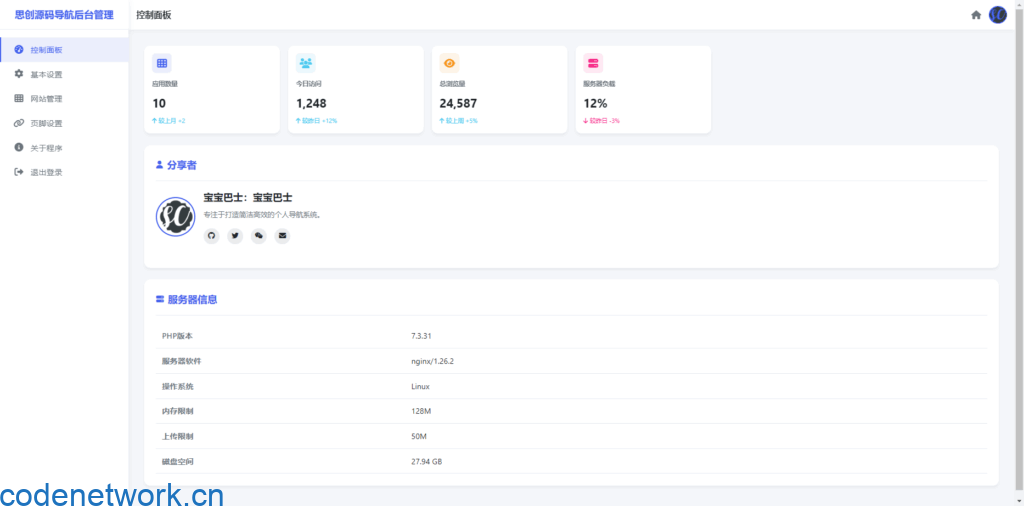Click the blue grid icon on 应用数量 card
The image size is (1024, 506).
coord(162,63)
